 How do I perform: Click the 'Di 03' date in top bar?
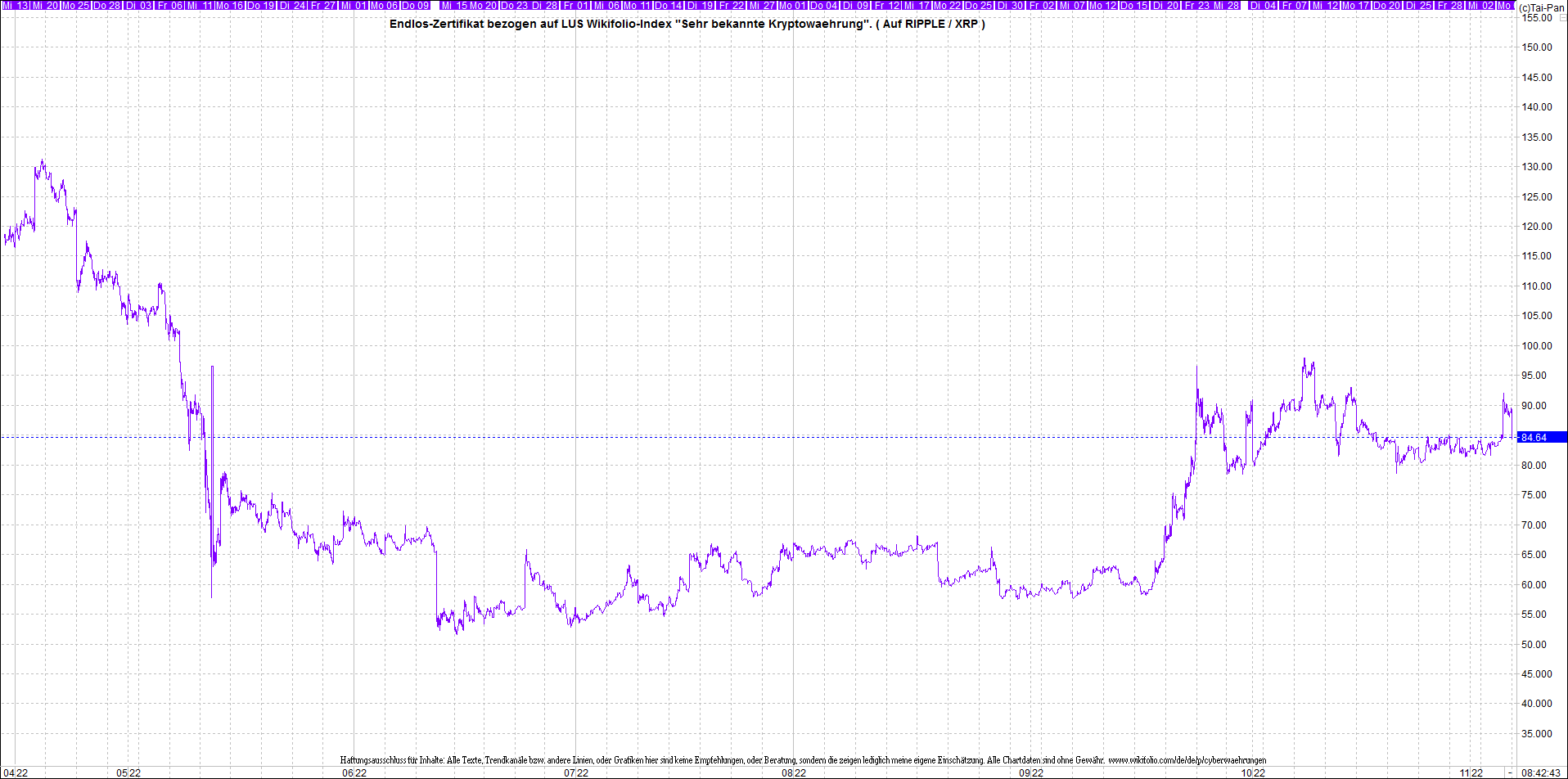[138, 6]
